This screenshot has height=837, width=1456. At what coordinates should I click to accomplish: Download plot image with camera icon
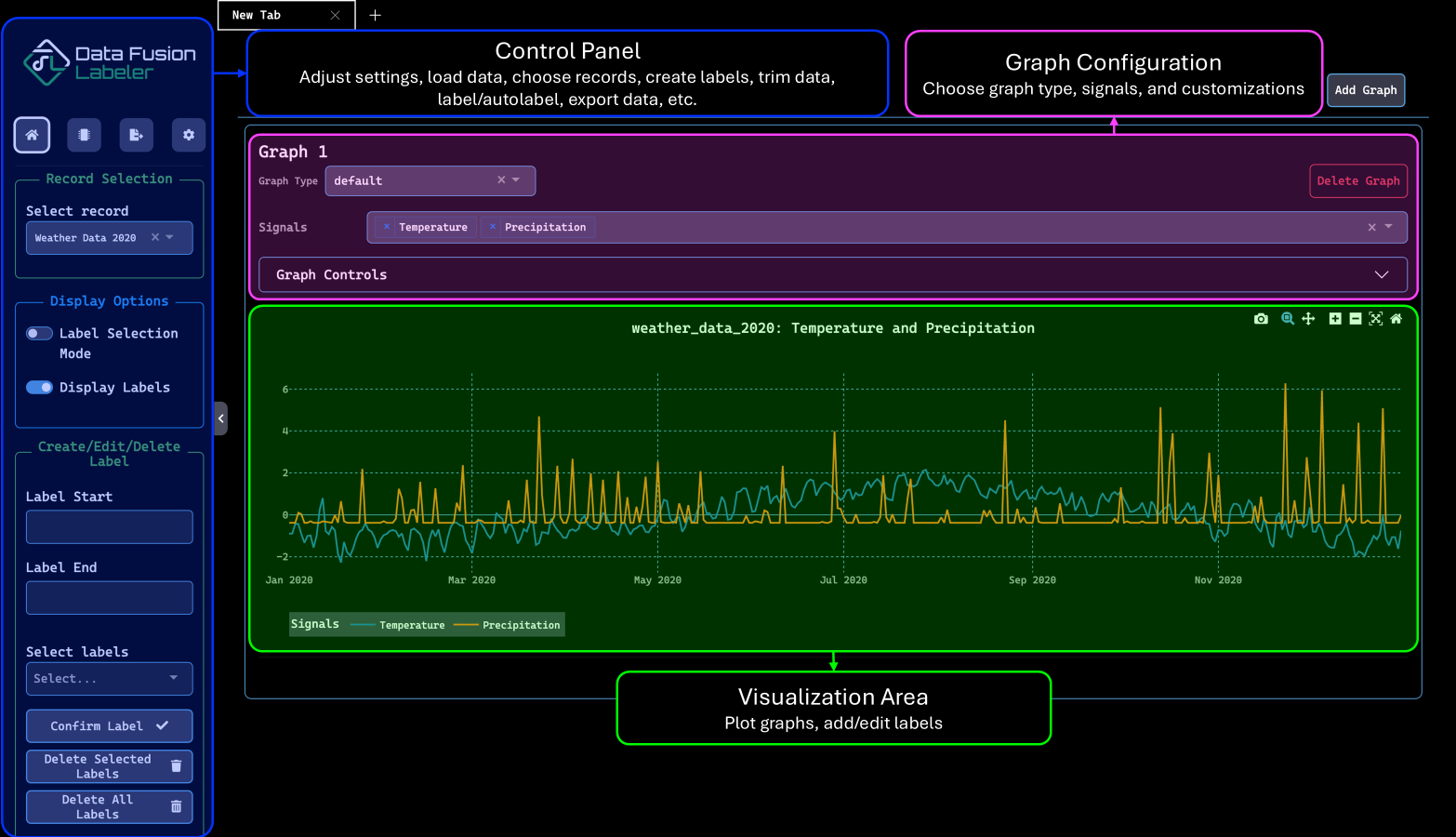pyautogui.click(x=1261, y=319)
